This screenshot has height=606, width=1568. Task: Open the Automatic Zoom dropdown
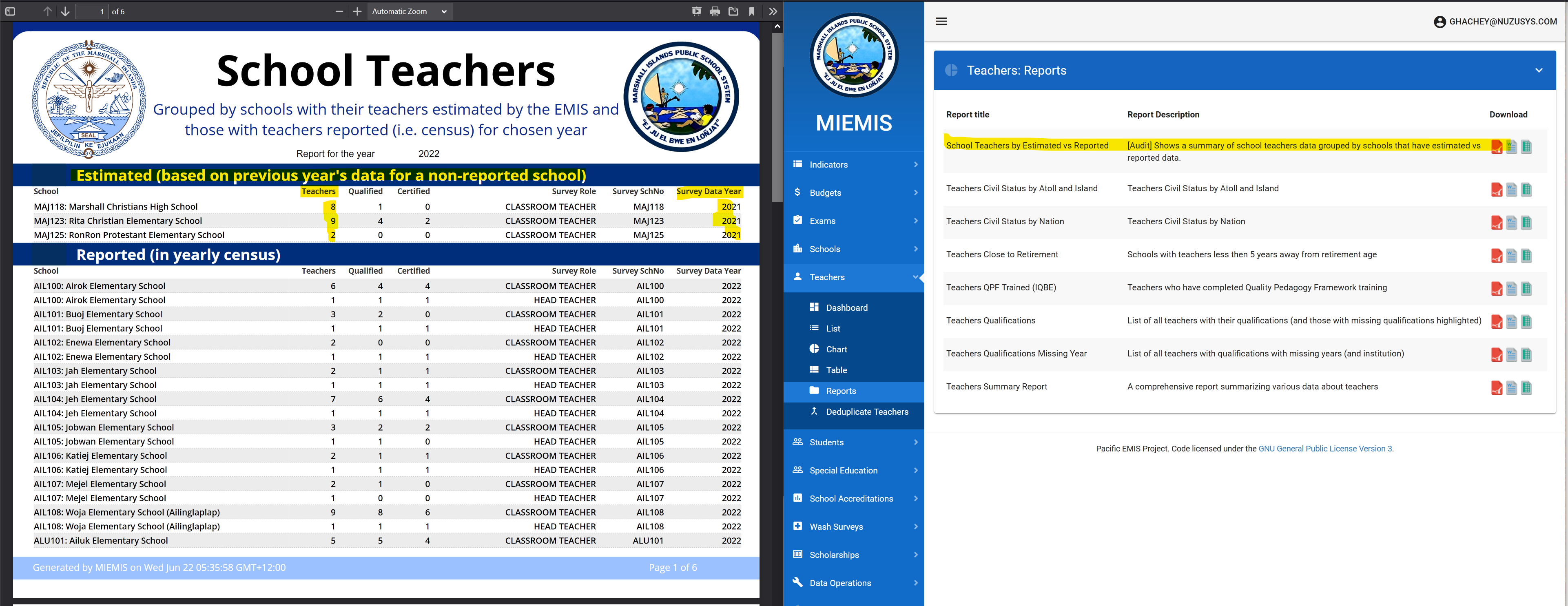pyautogui.click(x=410, y=11)
